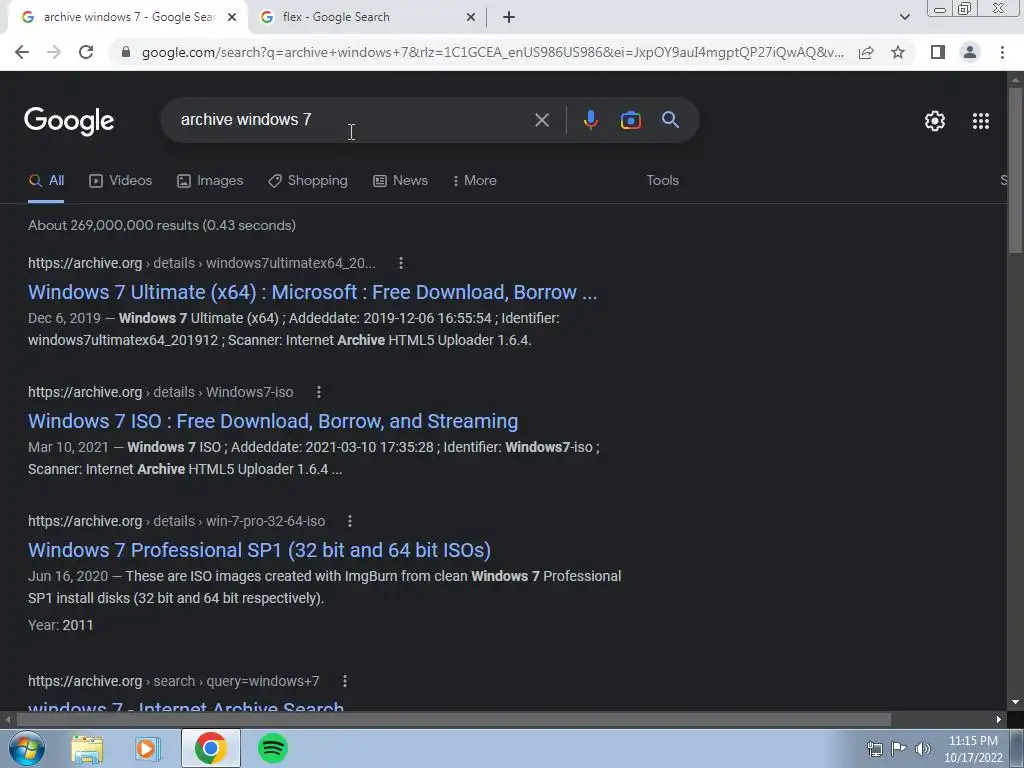Image resolution: width=1024 pixels, height=768 pixels.
Task: Search by image with camera icon
Action: 630,120
